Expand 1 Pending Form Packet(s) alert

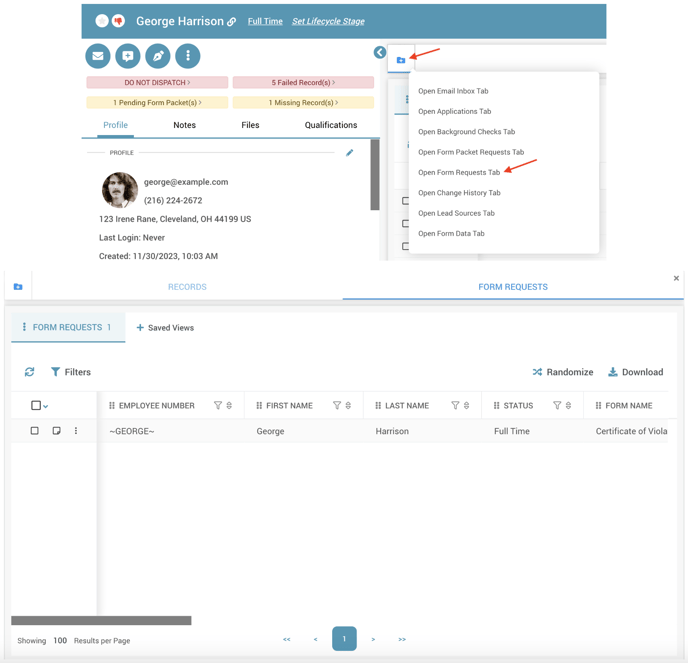point(157,103)
